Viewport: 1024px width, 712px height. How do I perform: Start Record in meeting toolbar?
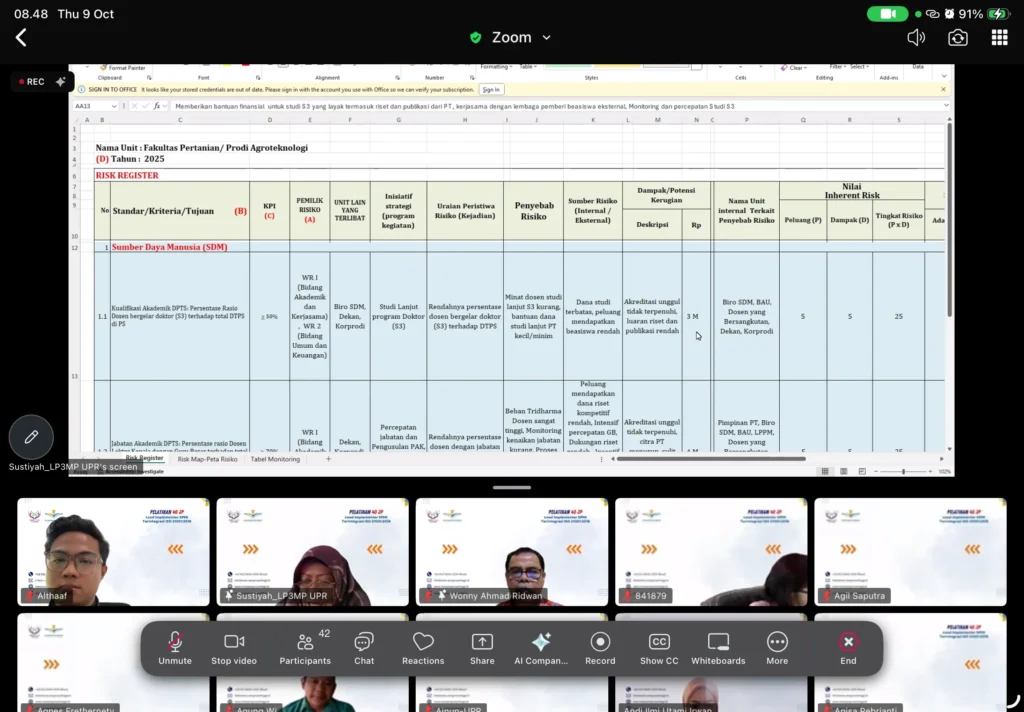600,648
